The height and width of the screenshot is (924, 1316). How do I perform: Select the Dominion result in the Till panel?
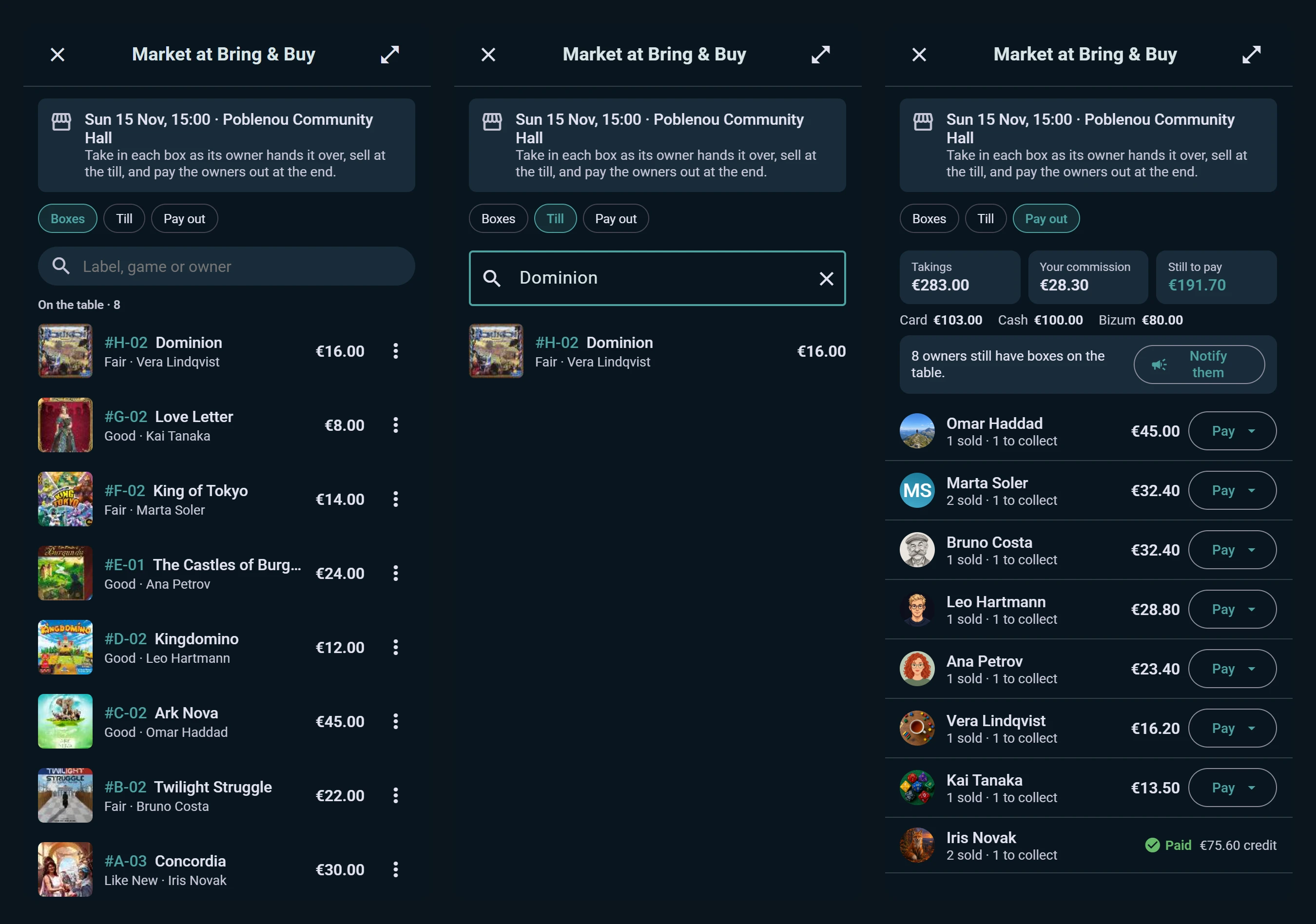click(x=658, y=351)
